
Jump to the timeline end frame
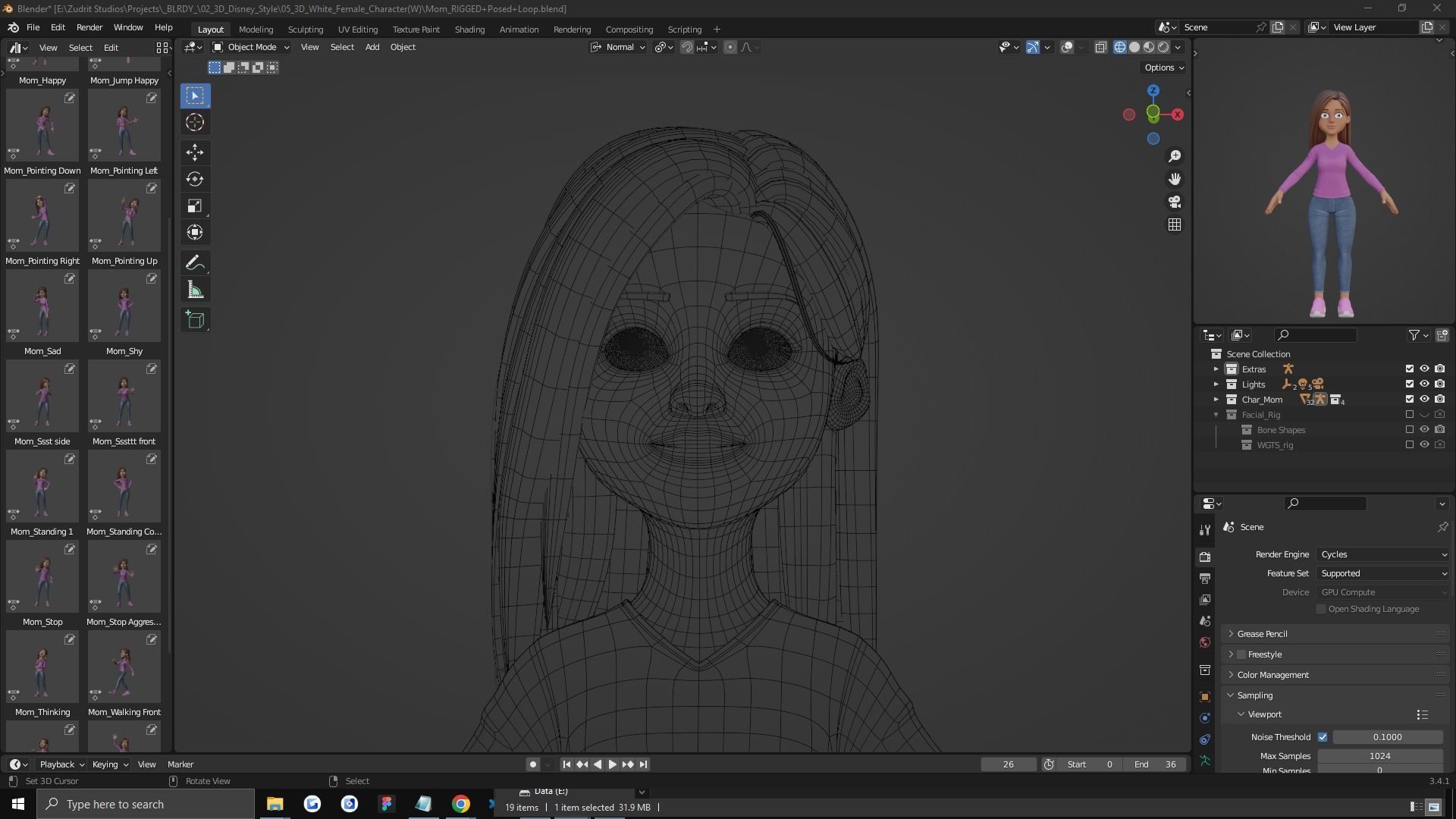[644, 764]
